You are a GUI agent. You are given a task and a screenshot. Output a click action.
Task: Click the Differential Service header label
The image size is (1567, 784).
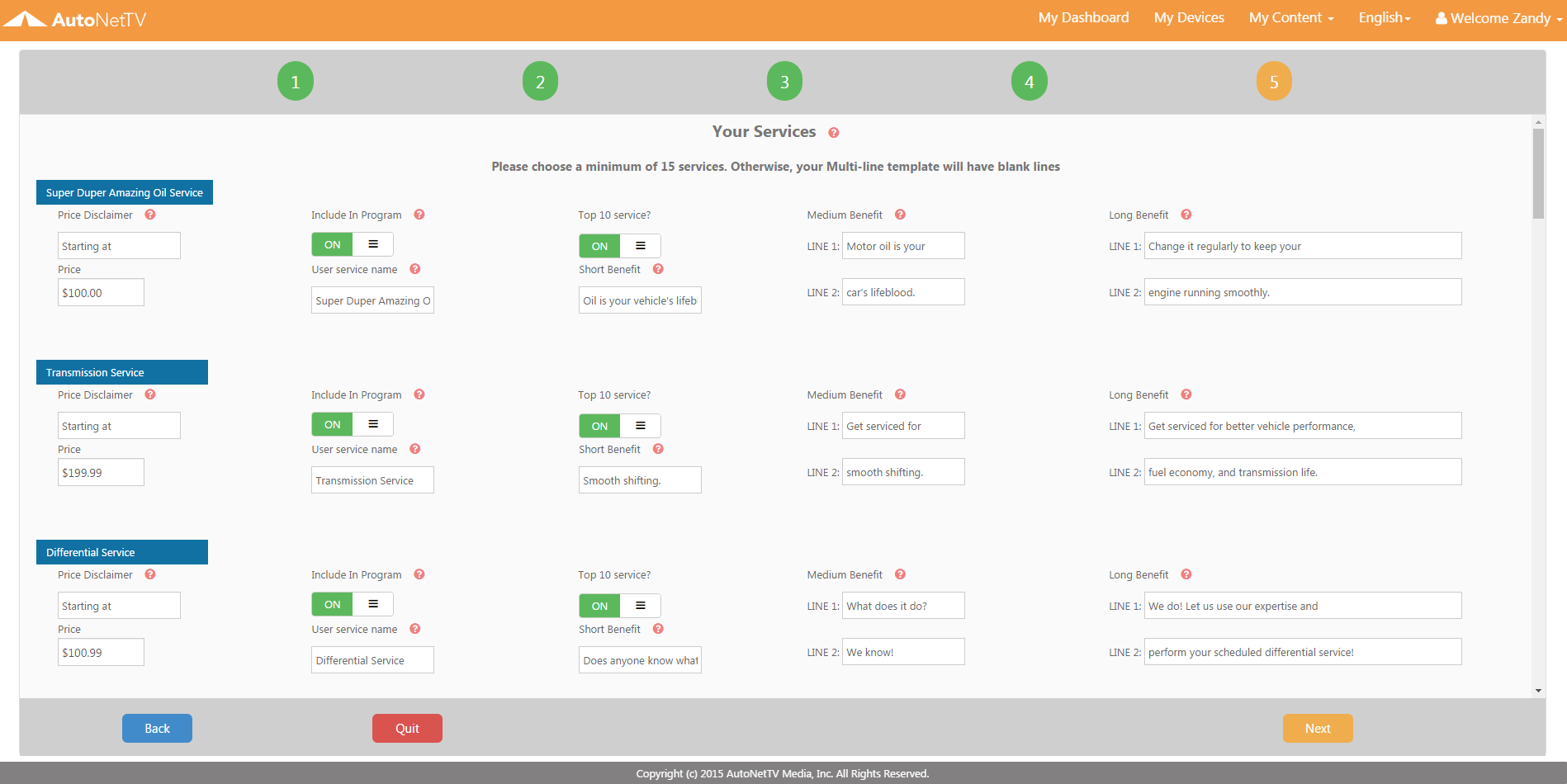(x=122, y=552)
